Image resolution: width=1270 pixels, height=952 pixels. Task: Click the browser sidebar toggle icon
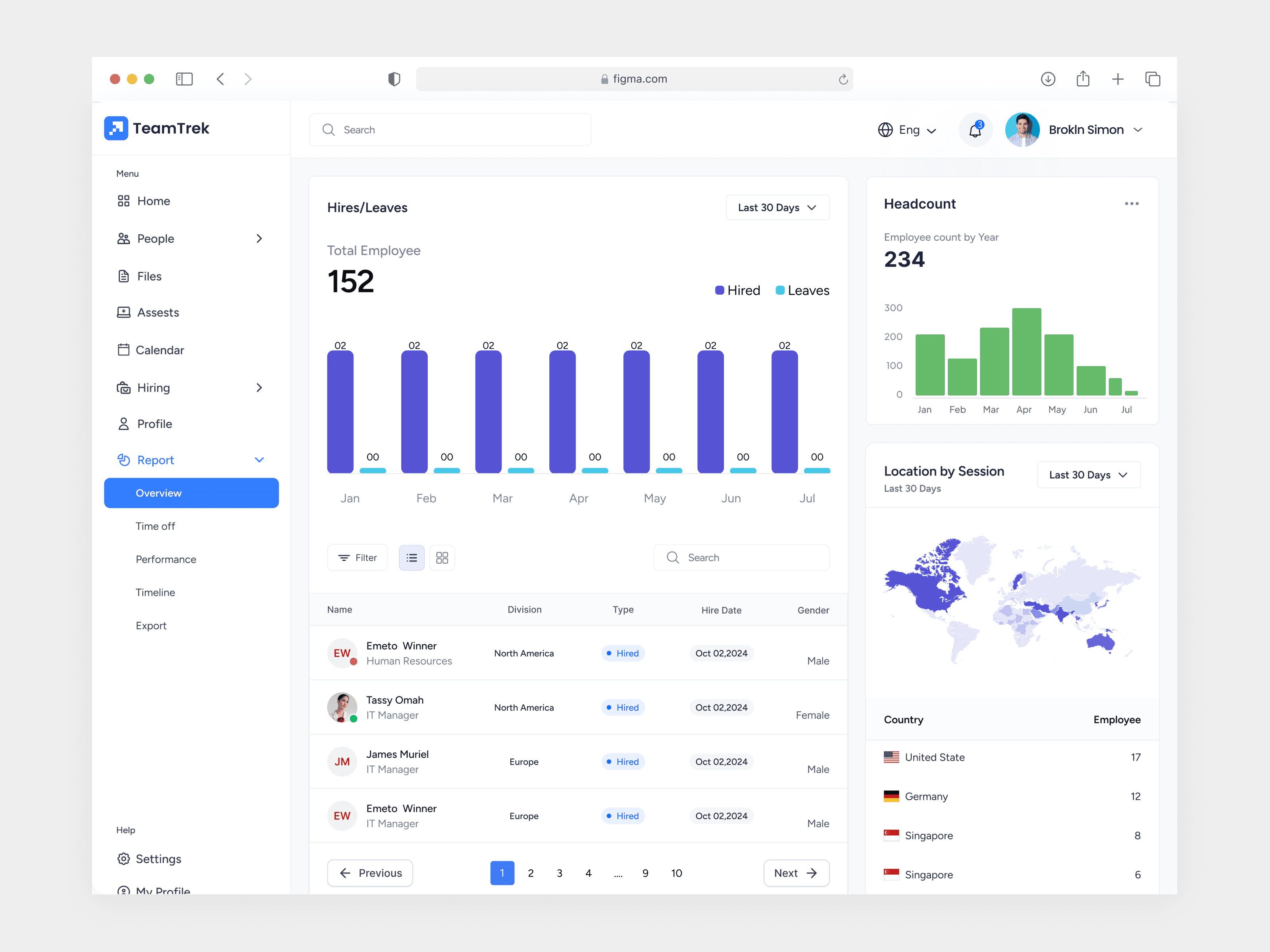pos(184,79)
